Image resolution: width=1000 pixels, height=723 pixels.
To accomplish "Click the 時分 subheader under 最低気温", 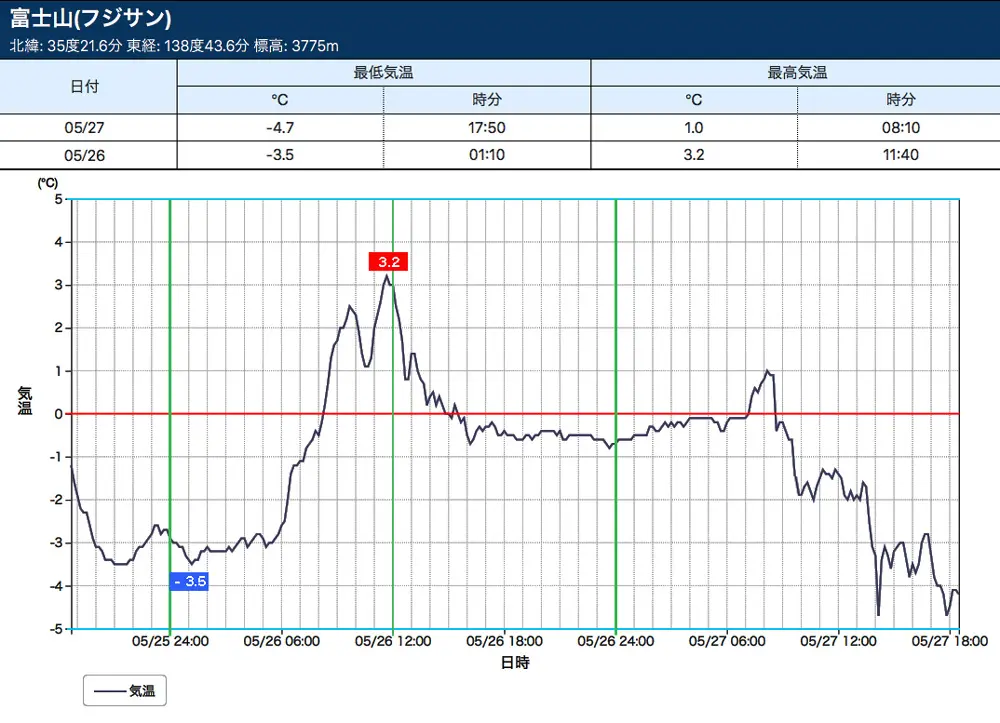I will (x=487, y=100).
